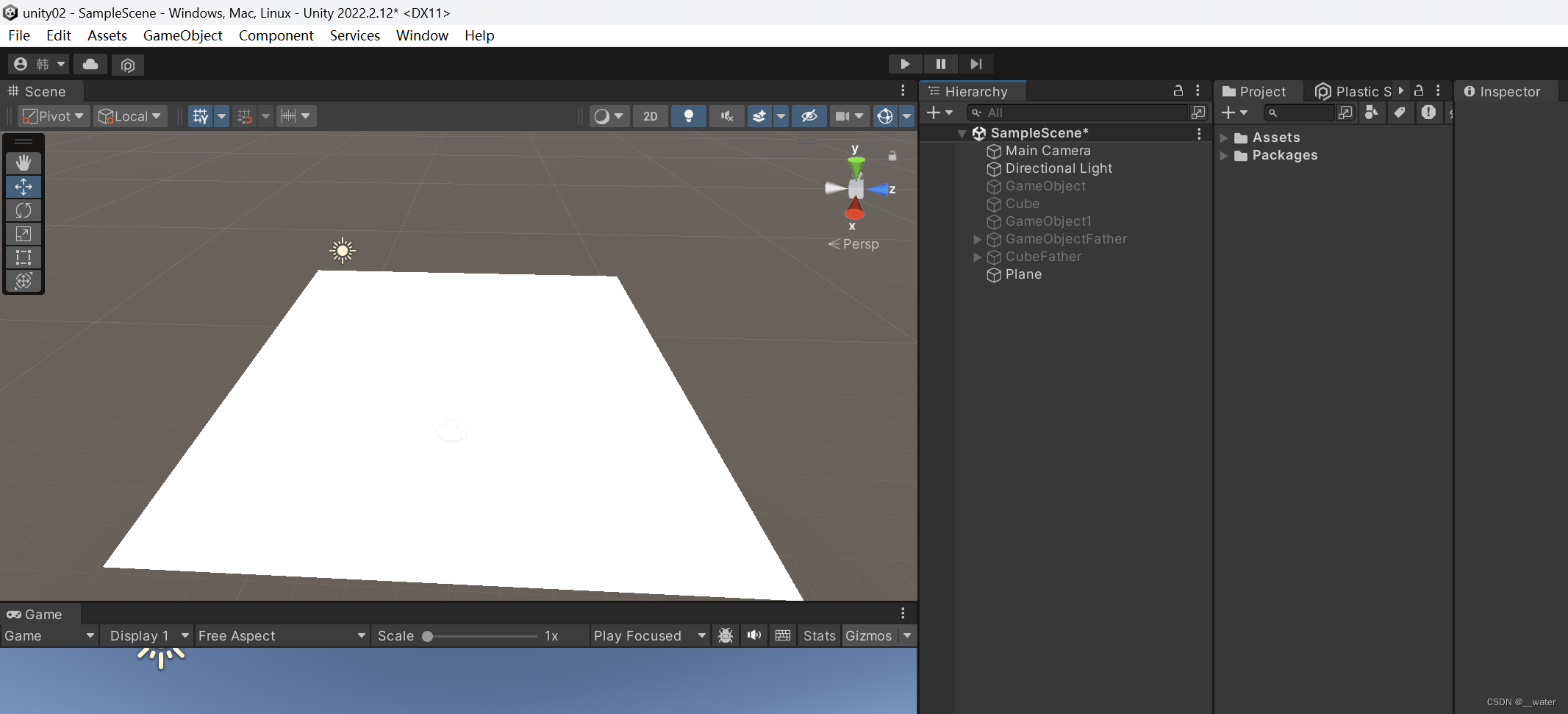The width and height of the screenshot is (1568, 714).
Task: Toggle scene lighting bulb
Action: pos(689,116)
